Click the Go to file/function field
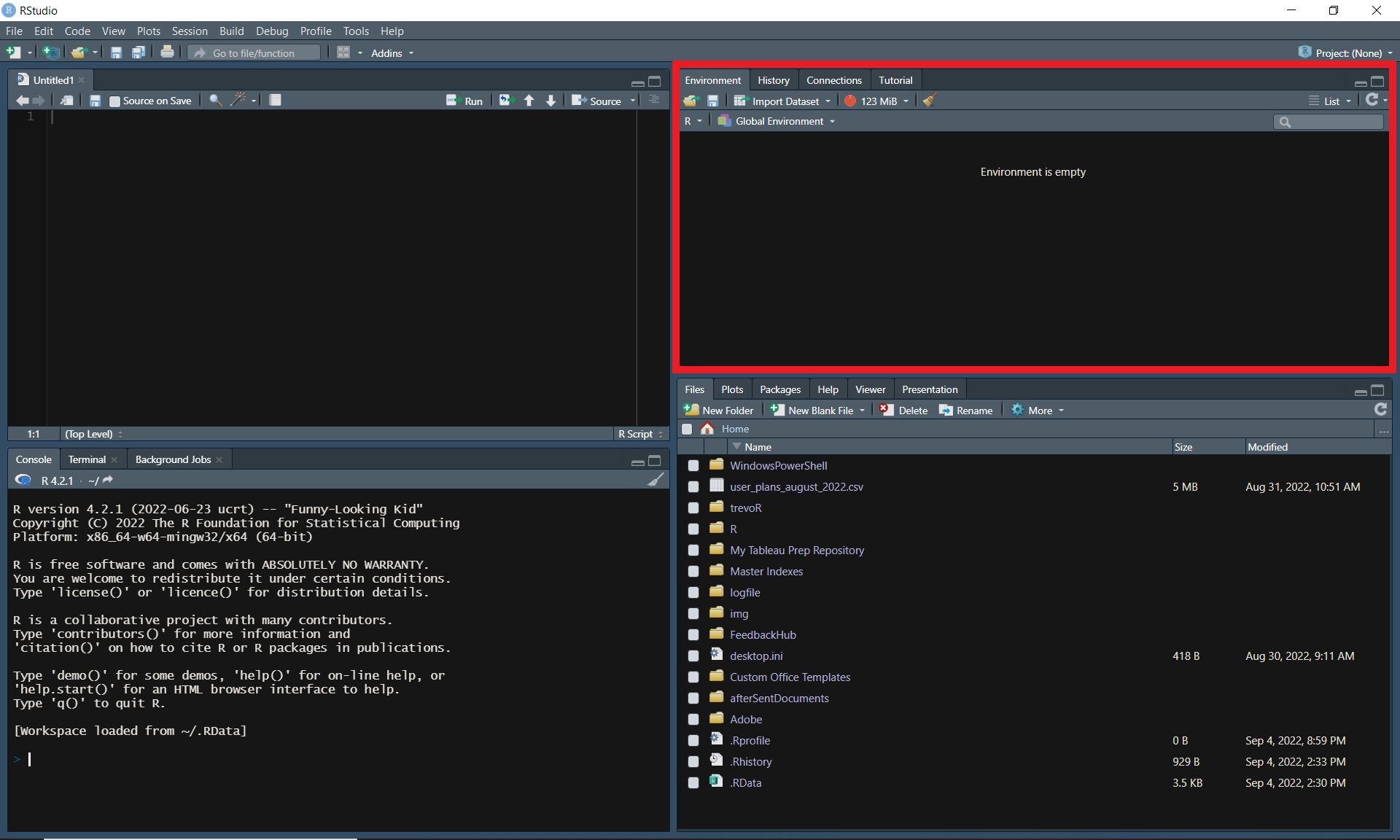Viewport: 1400px width, 840px height. (x=254, y=52)
